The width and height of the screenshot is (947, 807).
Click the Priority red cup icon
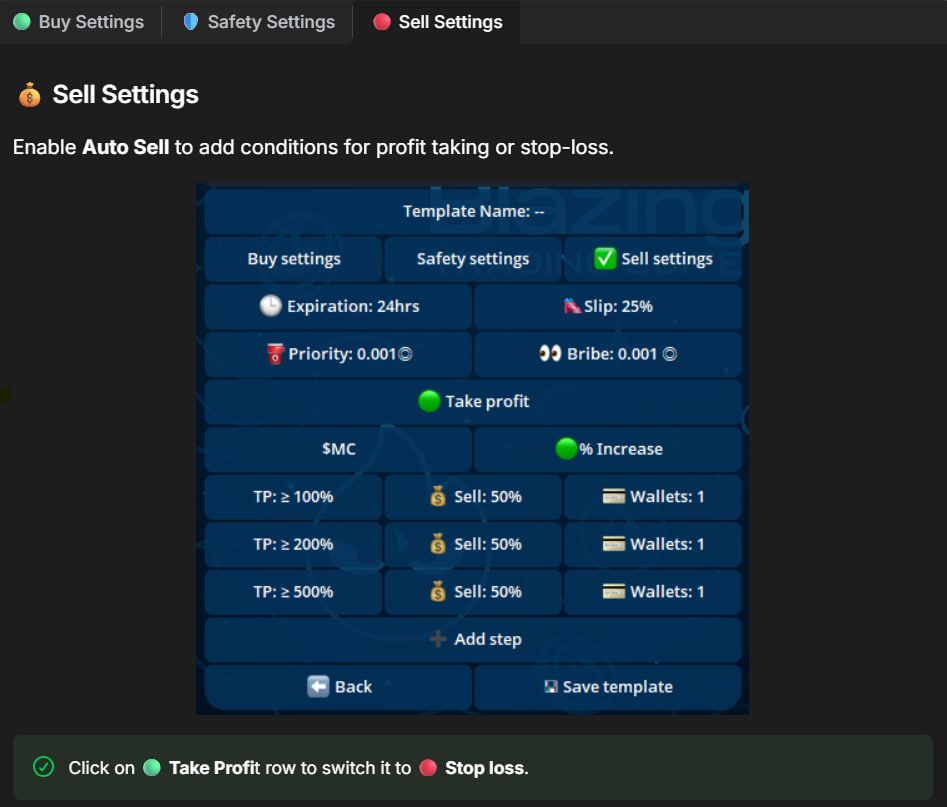coord(276,354)
